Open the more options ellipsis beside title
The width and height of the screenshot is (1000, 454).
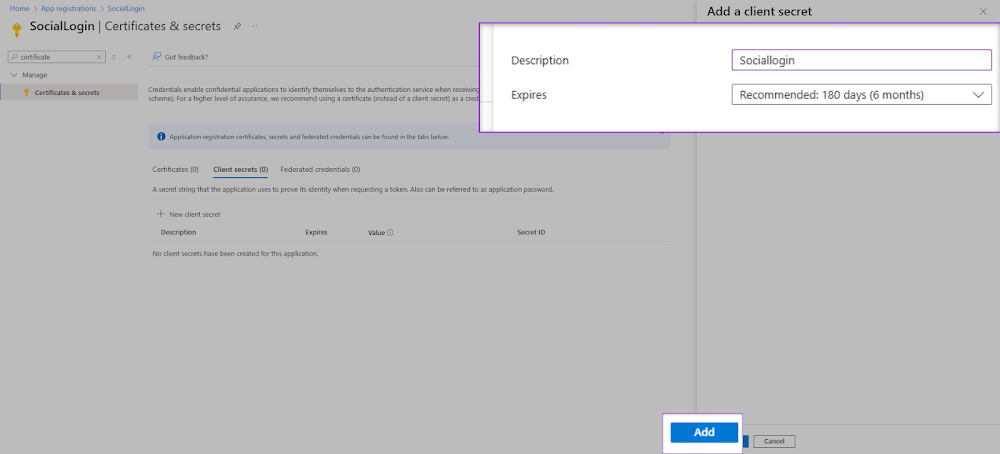(254, 26)
